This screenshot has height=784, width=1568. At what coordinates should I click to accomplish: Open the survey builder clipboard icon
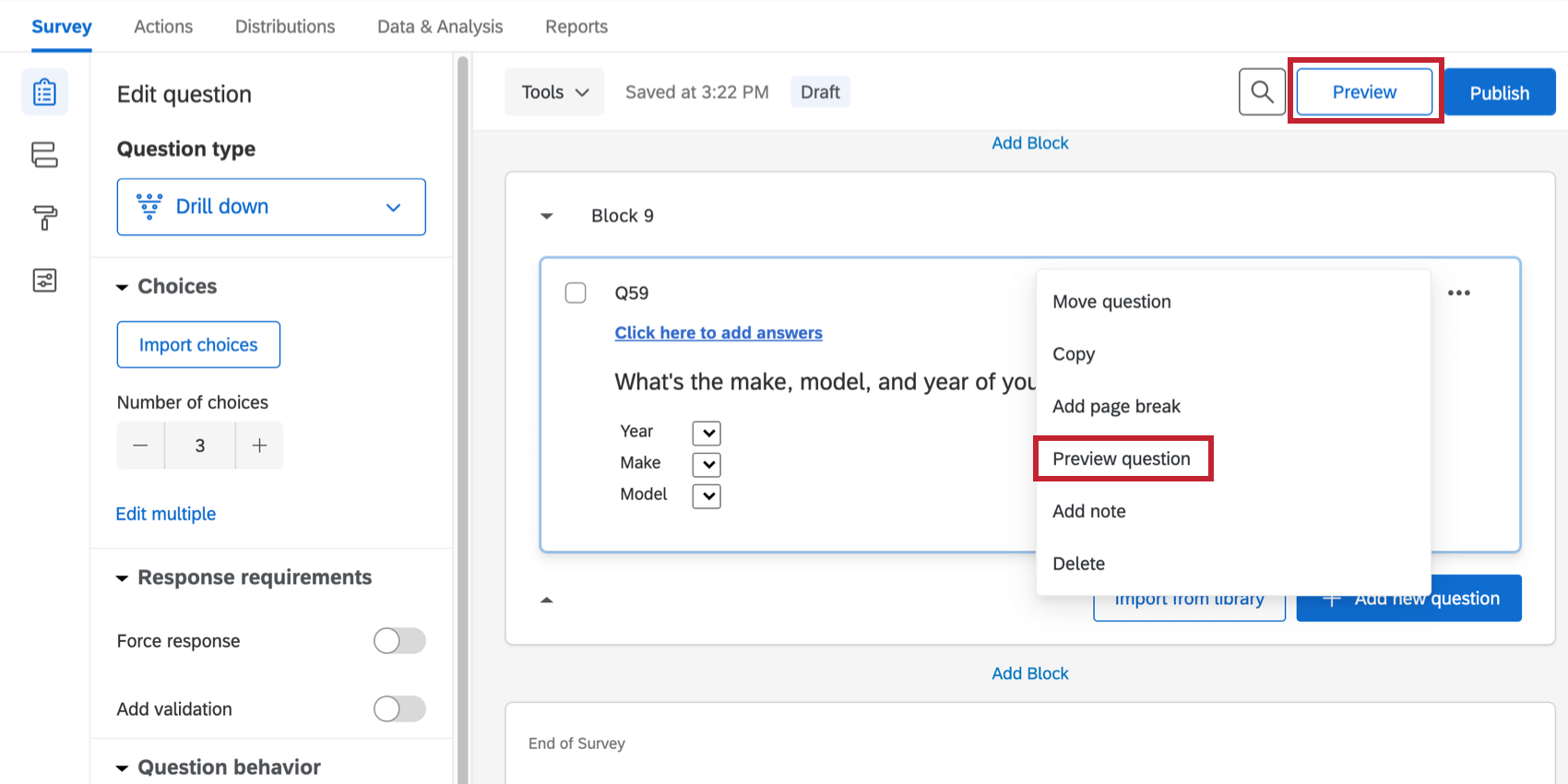(x=44, y=92)
